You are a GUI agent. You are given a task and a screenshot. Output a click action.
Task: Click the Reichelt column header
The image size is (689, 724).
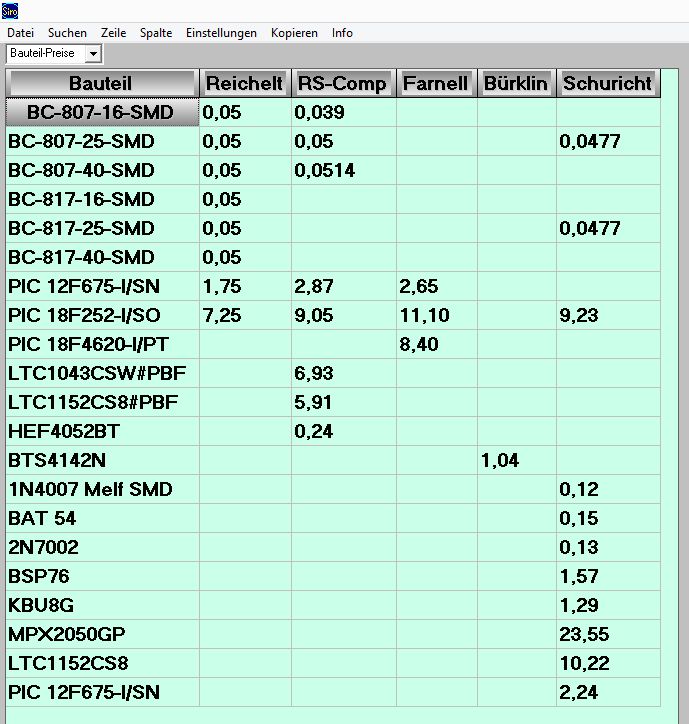click(x=244, y=83)
